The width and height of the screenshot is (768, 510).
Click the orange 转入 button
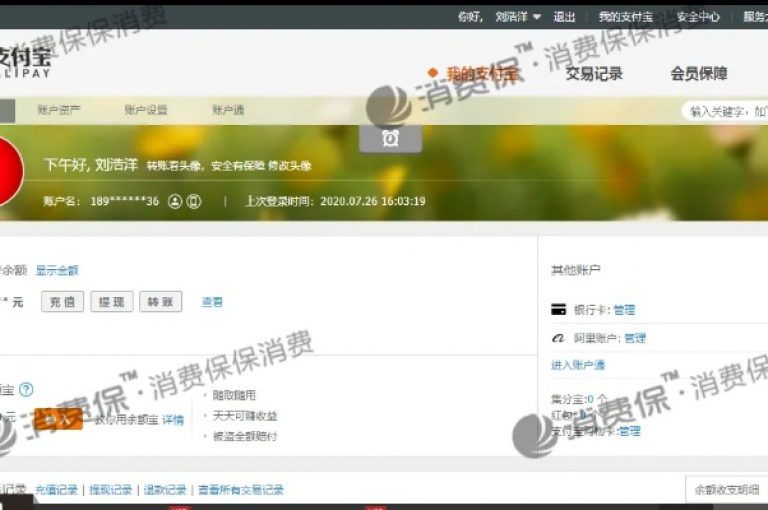tap(58, 419)
